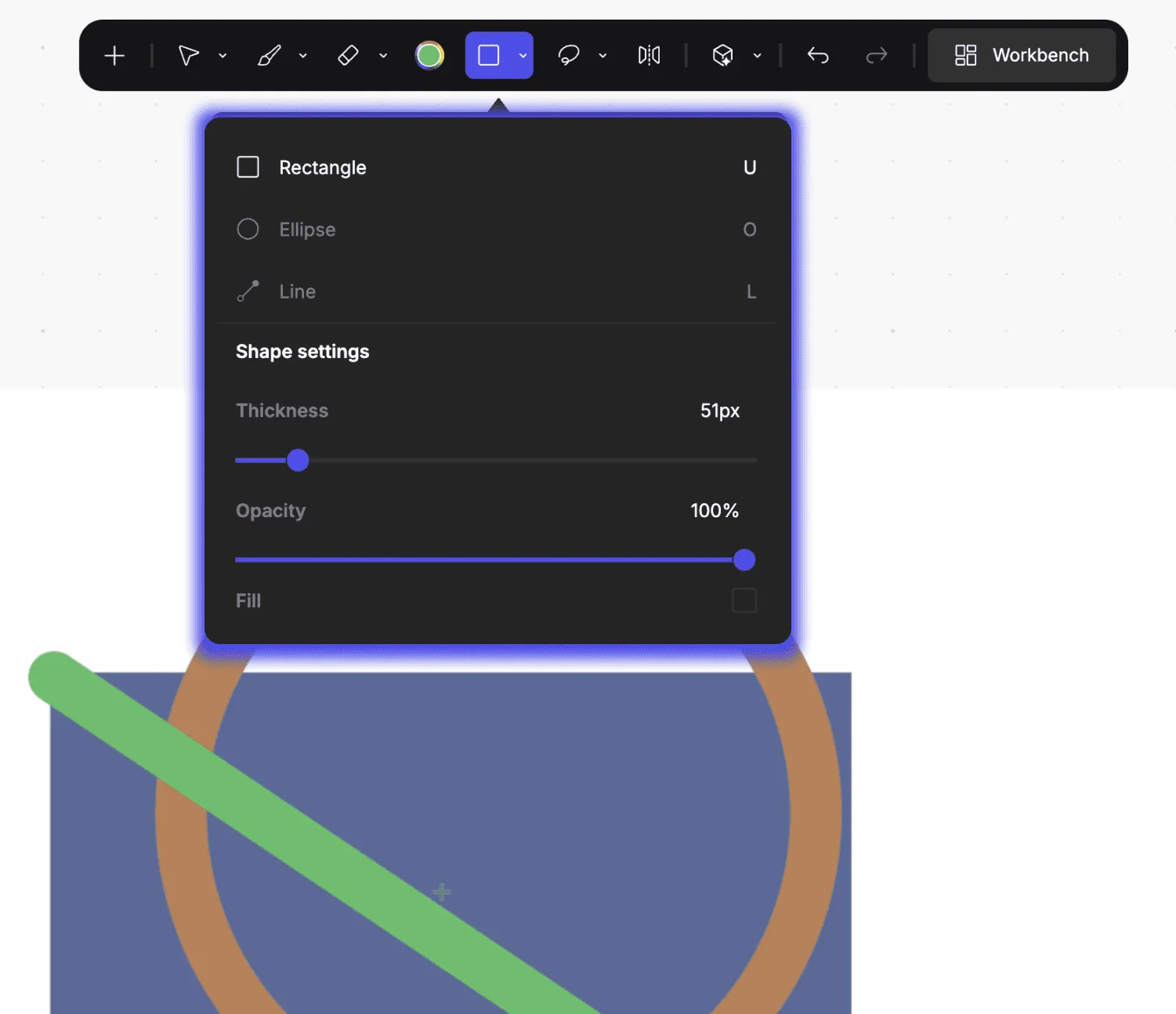Redo the last undone action
This screenshot has width=1176, height=1014.
[877, 56]
